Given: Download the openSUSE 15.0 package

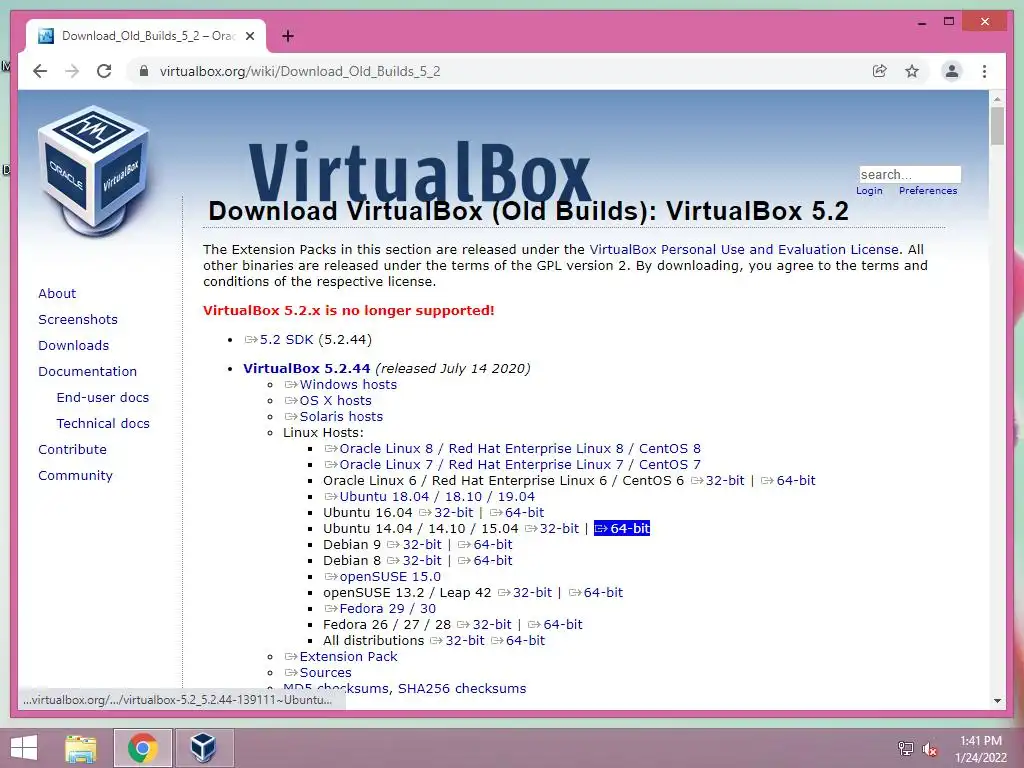Looking at the screenshot, I should [x=383, y=577].
